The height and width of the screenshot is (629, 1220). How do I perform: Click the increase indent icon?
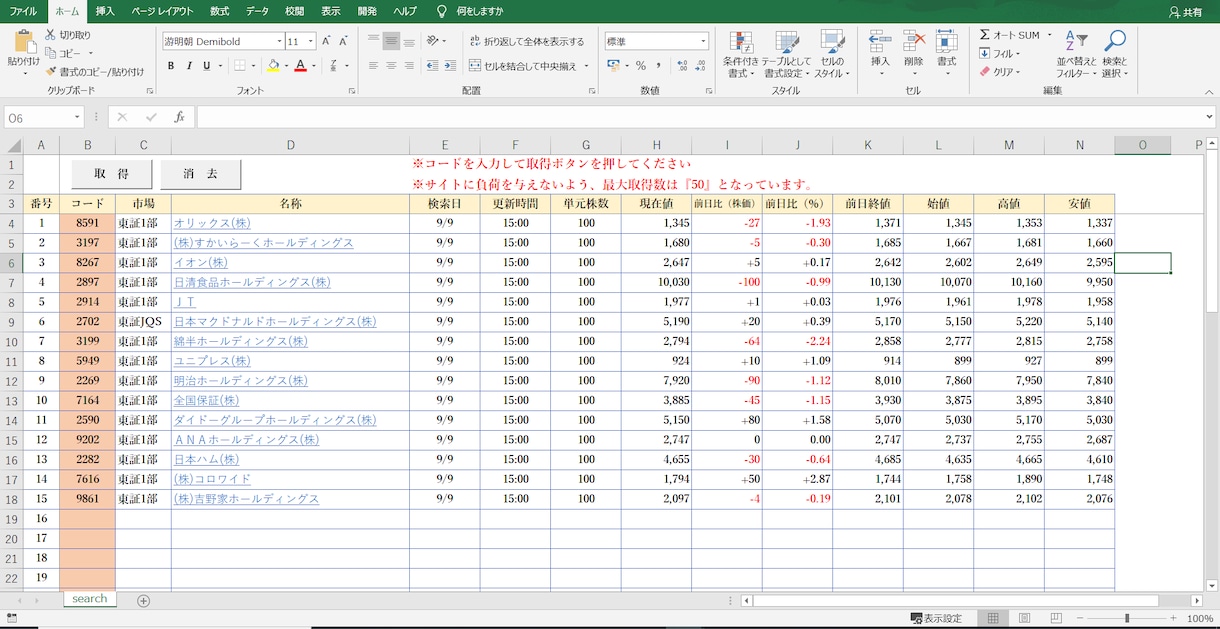click(x=452, y=66)
